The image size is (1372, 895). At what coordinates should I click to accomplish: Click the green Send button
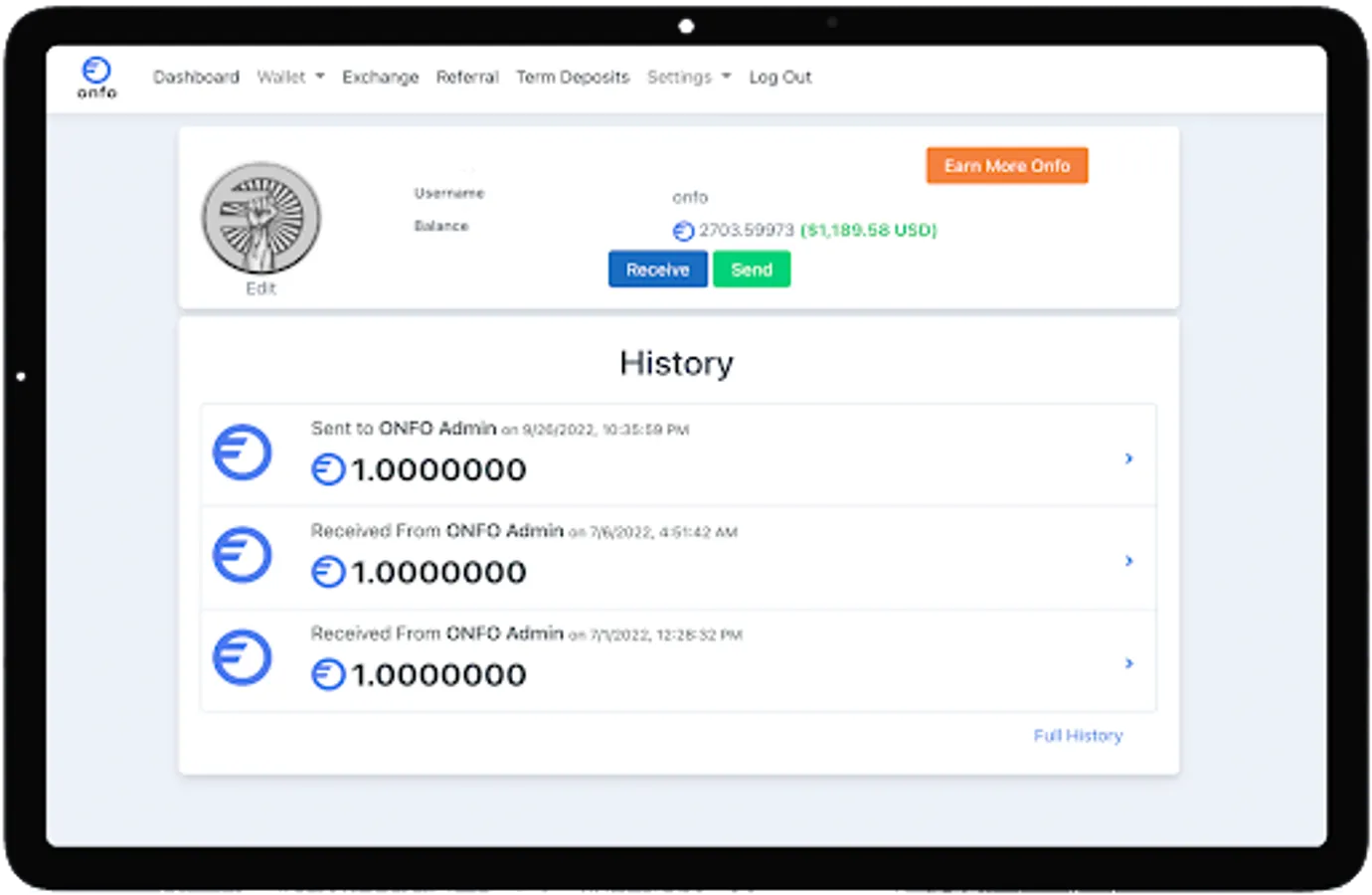752,269
